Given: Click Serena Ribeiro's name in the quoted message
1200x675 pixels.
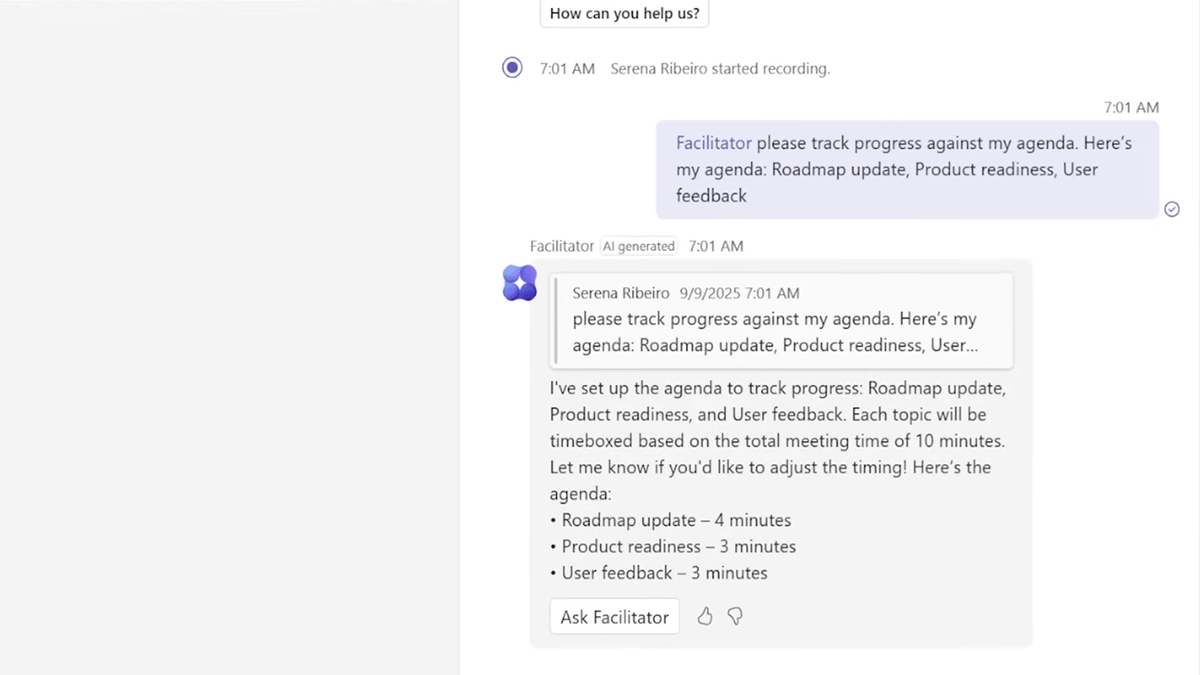Looking at the screenshot, I should tap(621, 293).
